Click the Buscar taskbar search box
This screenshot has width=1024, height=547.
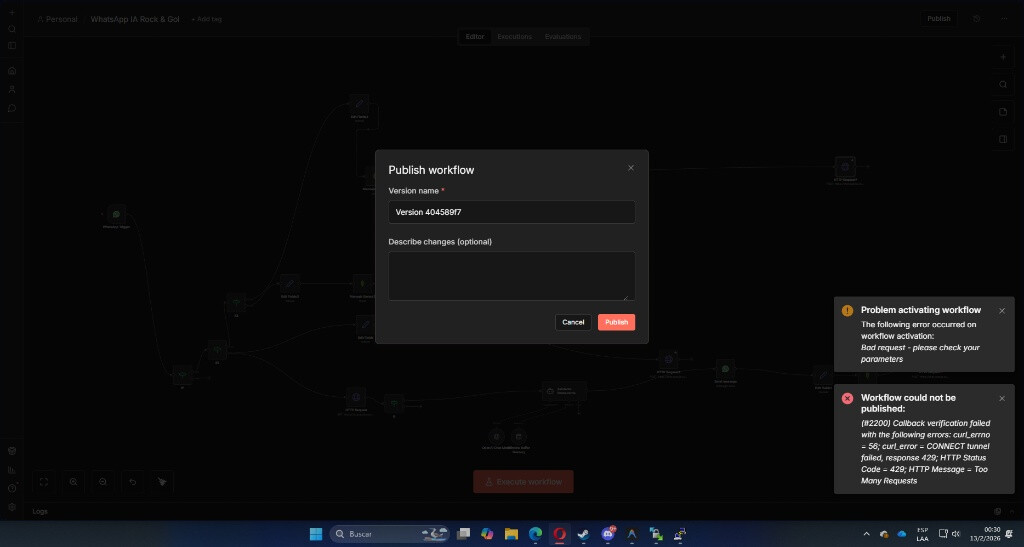pyautogui.click(x=390, y=534)
